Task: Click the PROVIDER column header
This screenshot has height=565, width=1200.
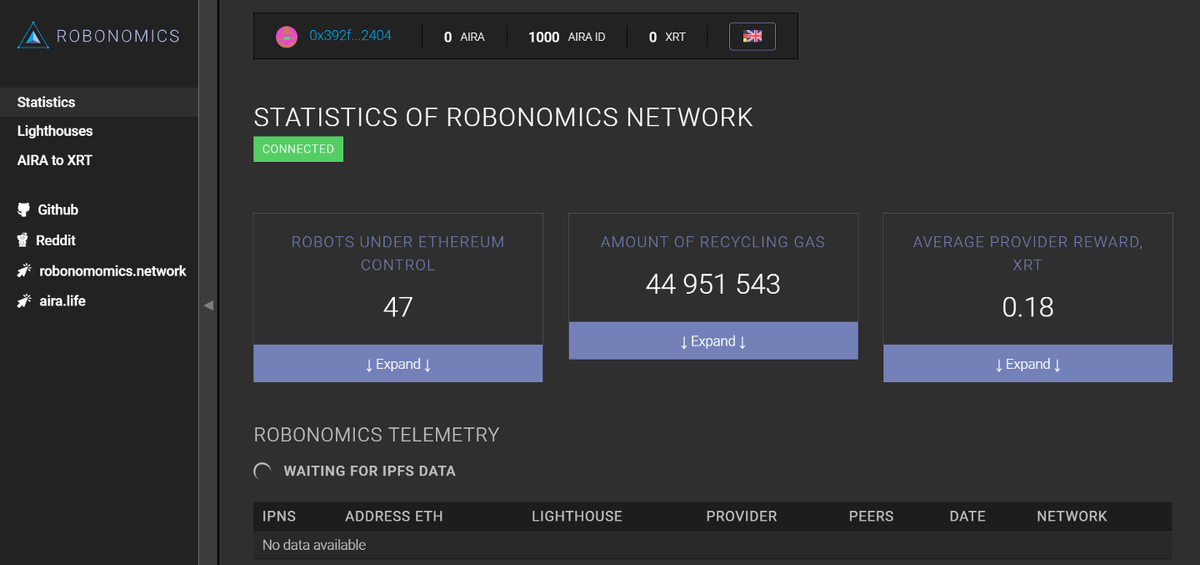Action: (742, 516)
